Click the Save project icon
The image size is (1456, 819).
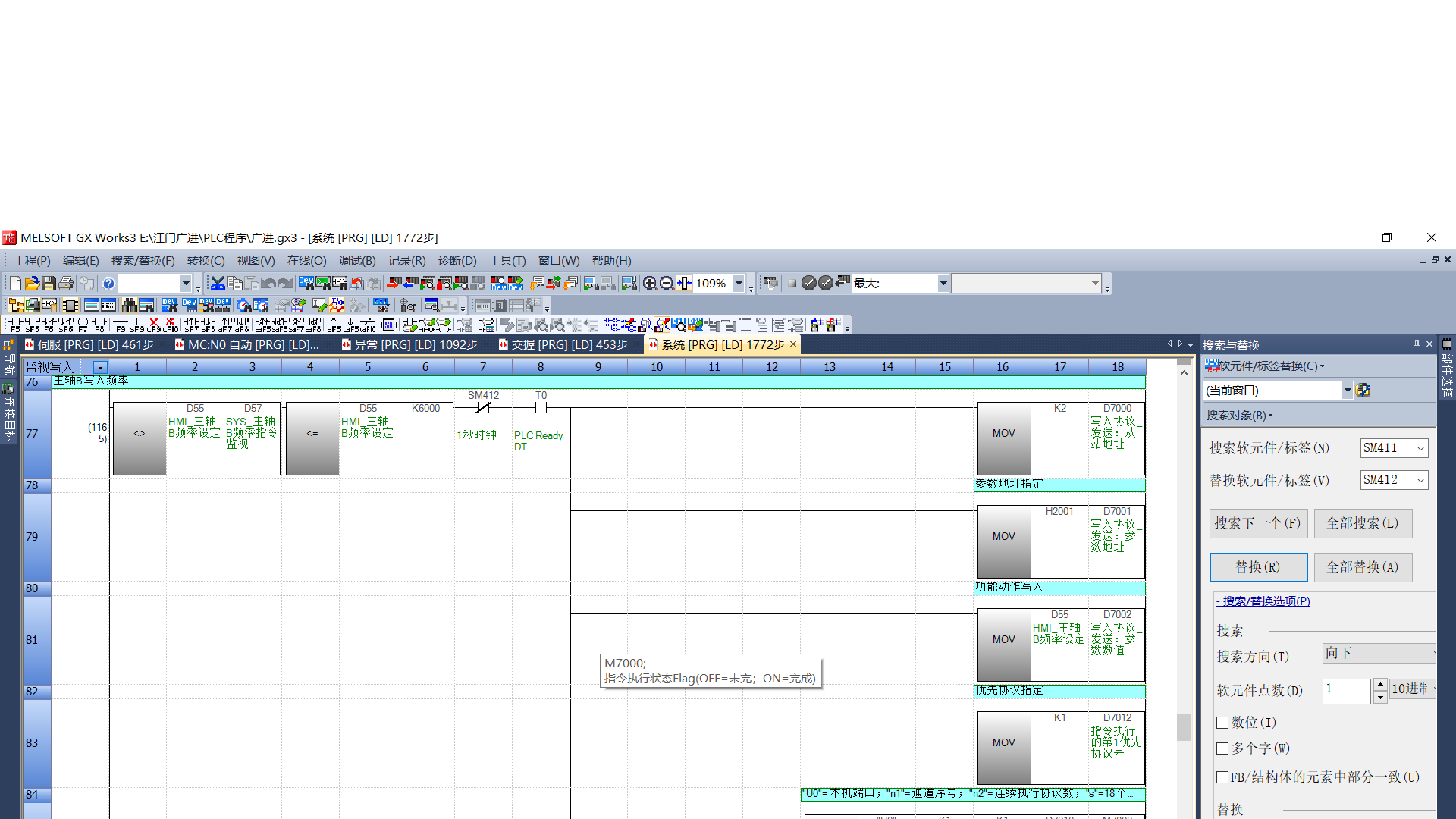(49, 284)
